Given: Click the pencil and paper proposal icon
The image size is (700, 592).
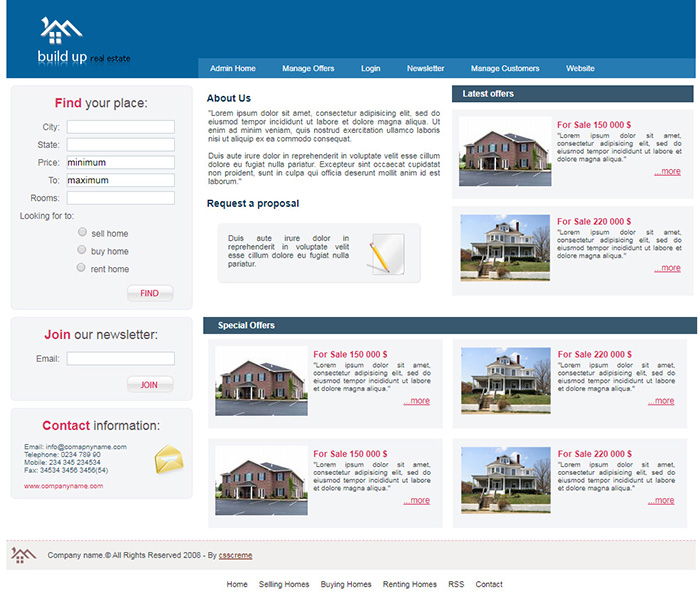Looking at the screenshot, I should click(387, 253).
